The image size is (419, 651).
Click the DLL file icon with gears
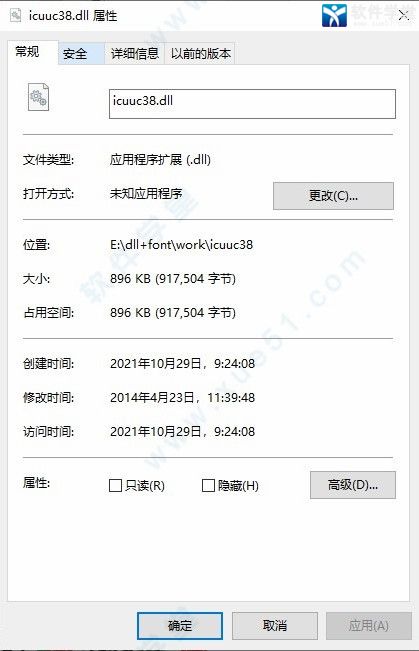pos(38,97)
